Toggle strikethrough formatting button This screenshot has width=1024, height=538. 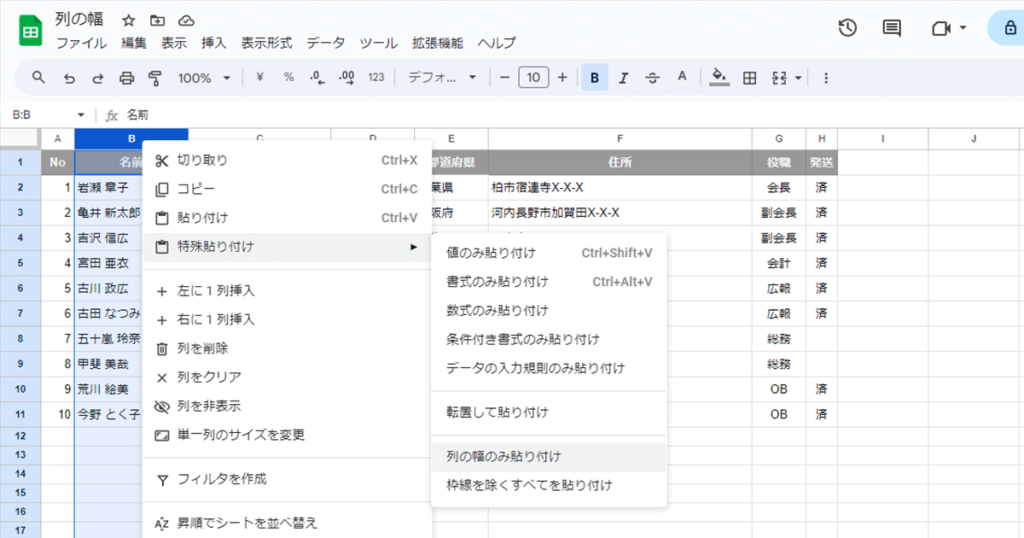point(652,78)
